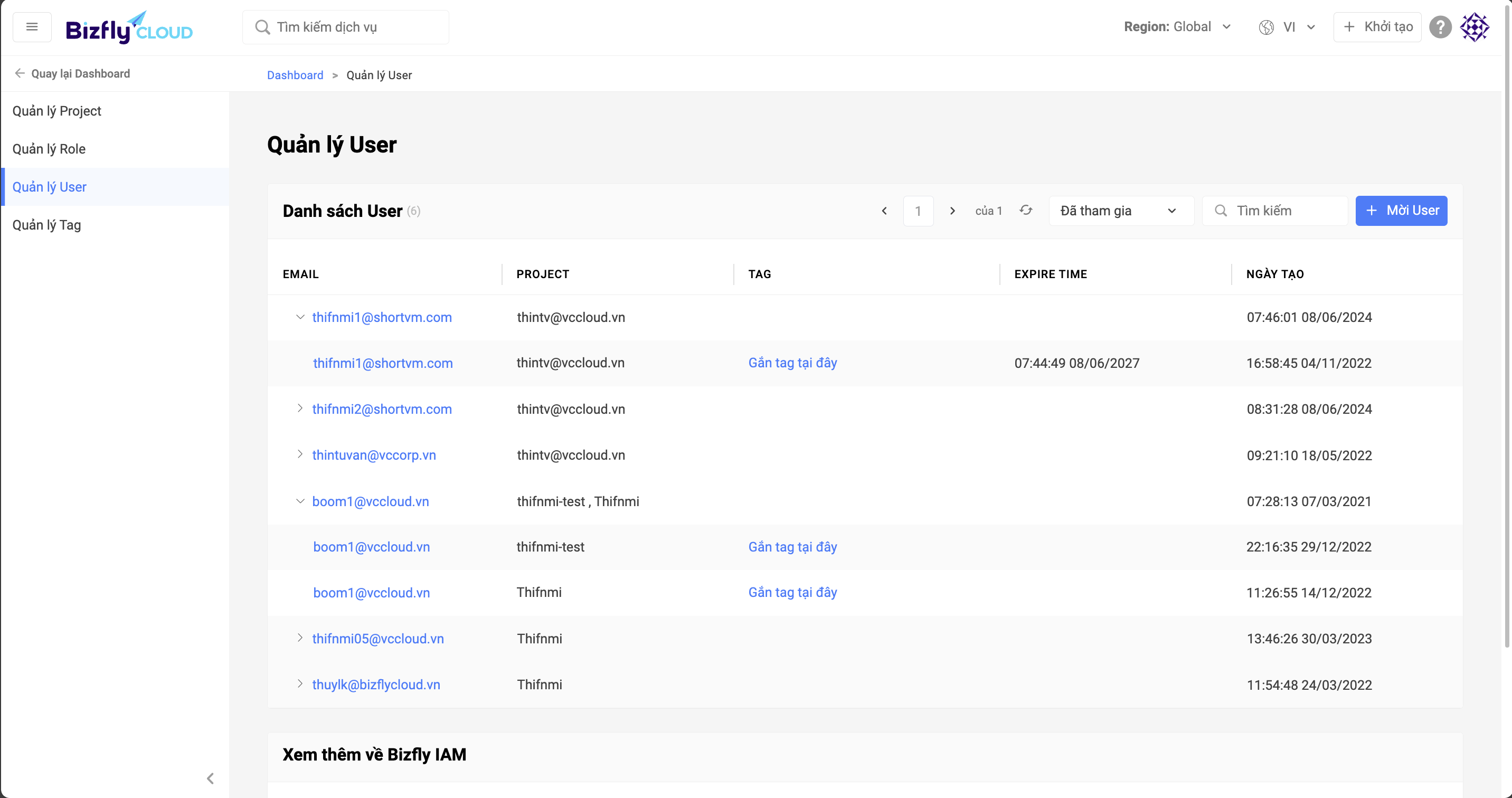Screen dimensions: 1512x798
Task: Open the help question mark icon
Action: coord(1440,27)
